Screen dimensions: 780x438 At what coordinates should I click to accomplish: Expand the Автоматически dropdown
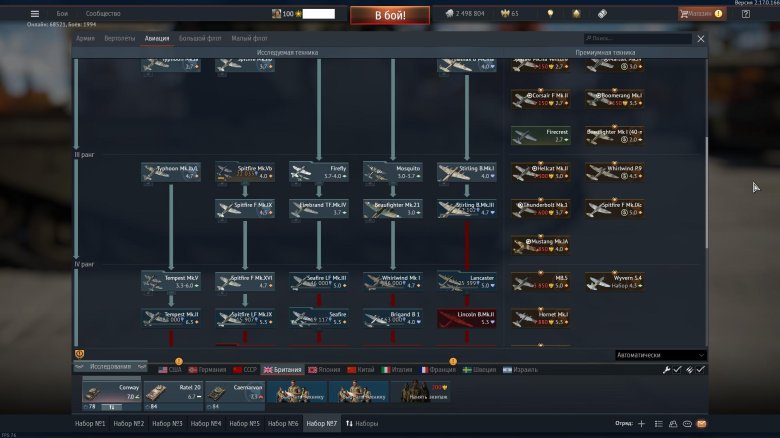coord(660,355)
